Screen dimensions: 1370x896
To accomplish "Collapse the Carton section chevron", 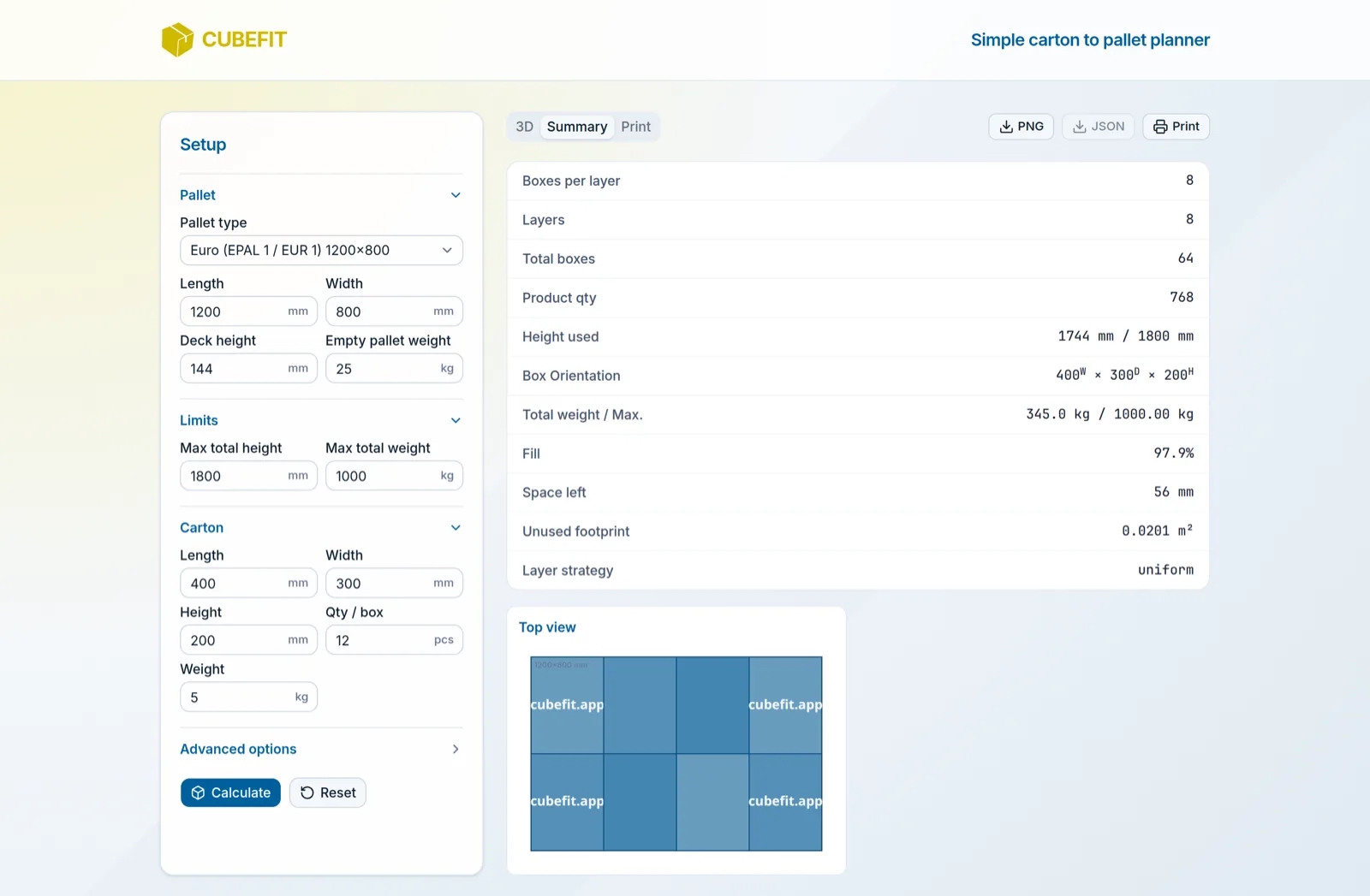I will pyautogui.click(x=456, y=528).
